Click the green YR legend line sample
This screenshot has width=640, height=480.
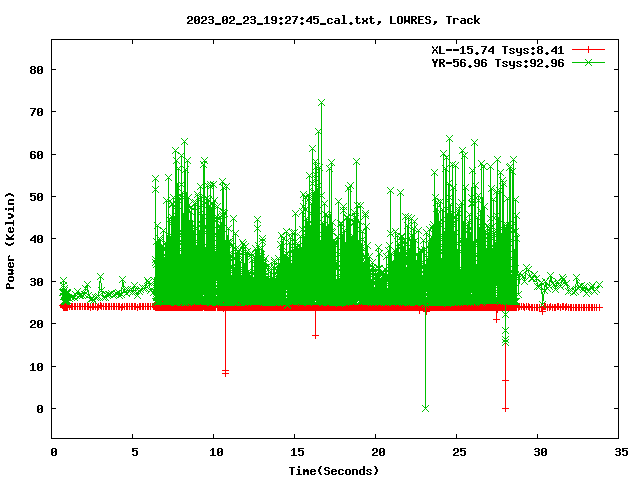click(x=588, y=62)
